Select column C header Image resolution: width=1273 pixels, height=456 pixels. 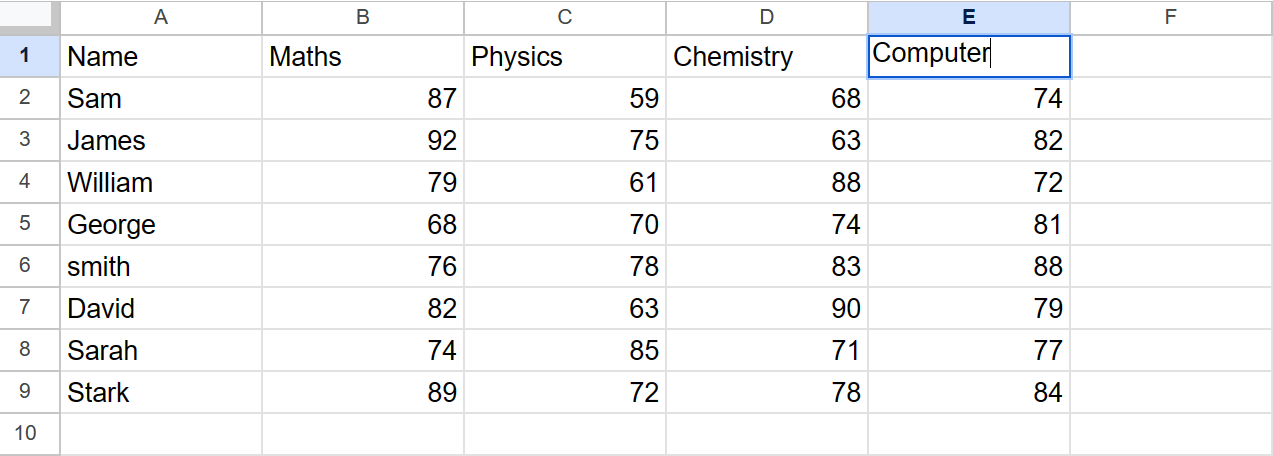pos(565,17)
